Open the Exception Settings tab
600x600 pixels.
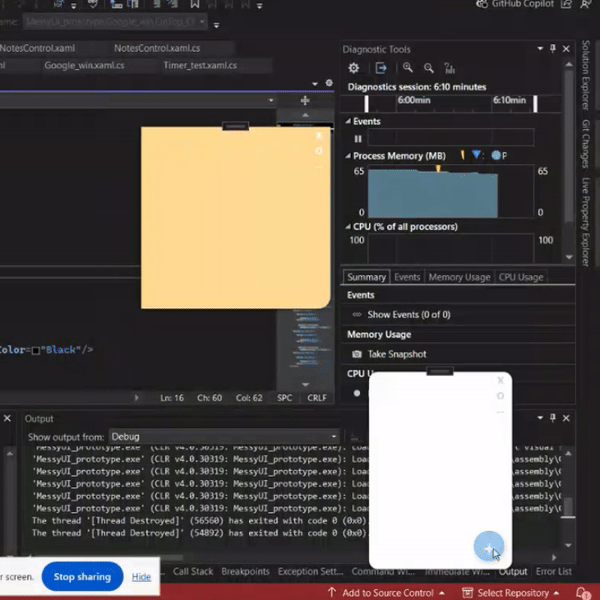[310, 571]
